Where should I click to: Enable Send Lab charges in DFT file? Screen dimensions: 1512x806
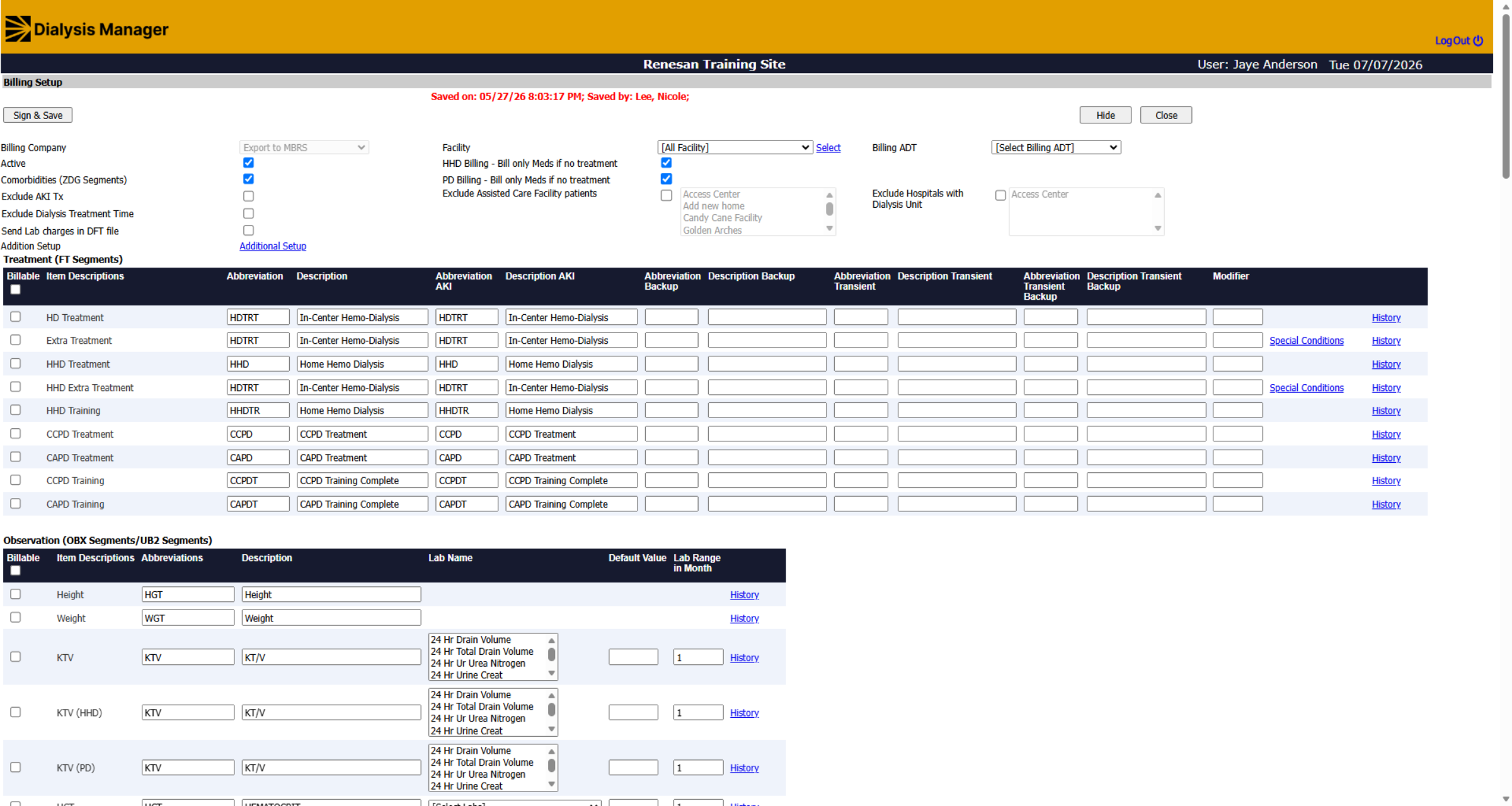coord(248,230)
